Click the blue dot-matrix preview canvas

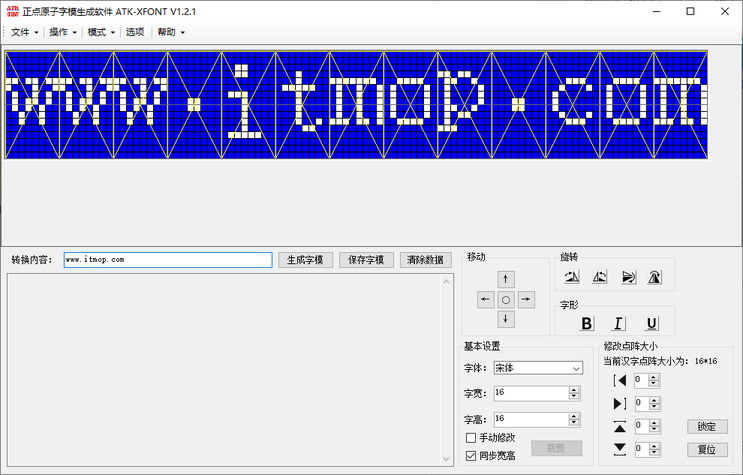coord(356,104)
